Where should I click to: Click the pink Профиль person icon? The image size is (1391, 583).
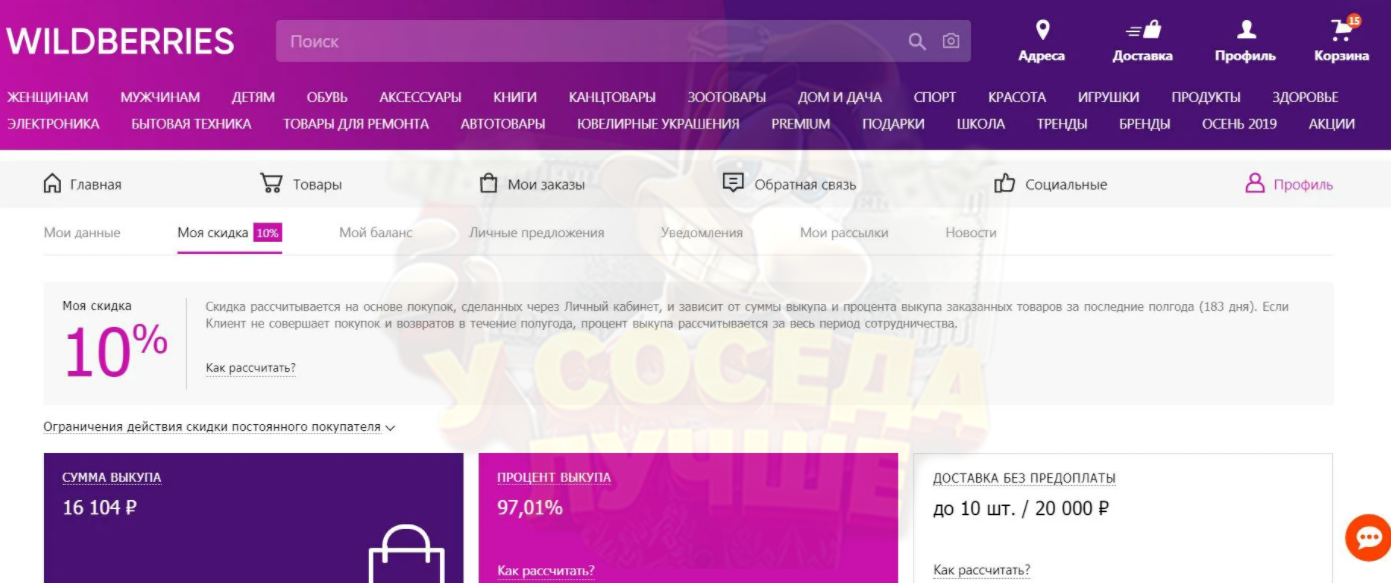1255,183
